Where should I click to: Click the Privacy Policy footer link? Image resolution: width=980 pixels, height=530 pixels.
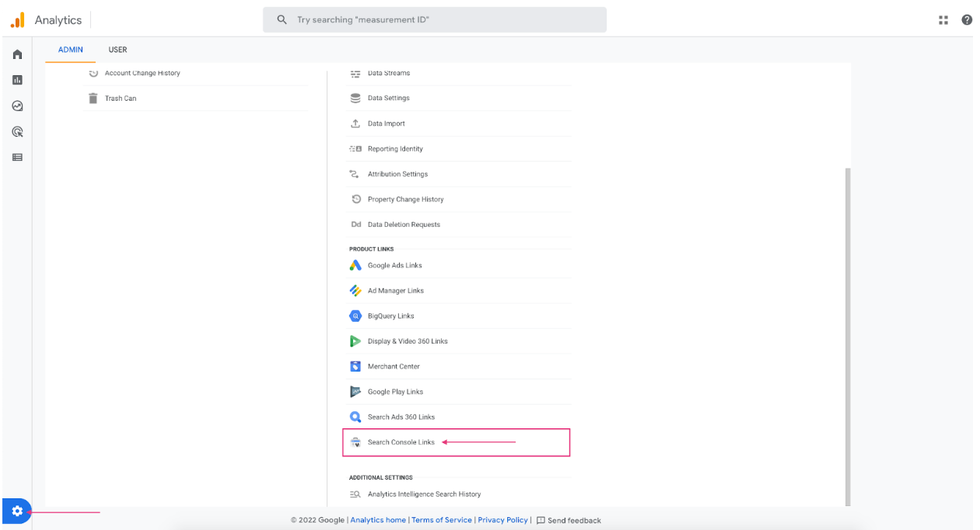coord(502,520)
